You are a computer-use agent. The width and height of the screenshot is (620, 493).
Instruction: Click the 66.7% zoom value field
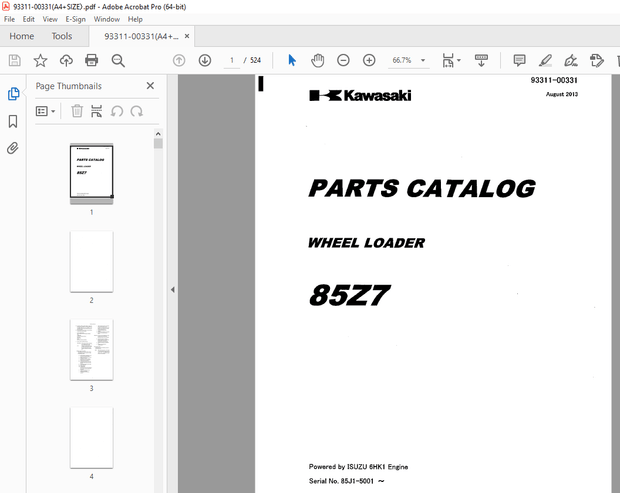(402, 60)
